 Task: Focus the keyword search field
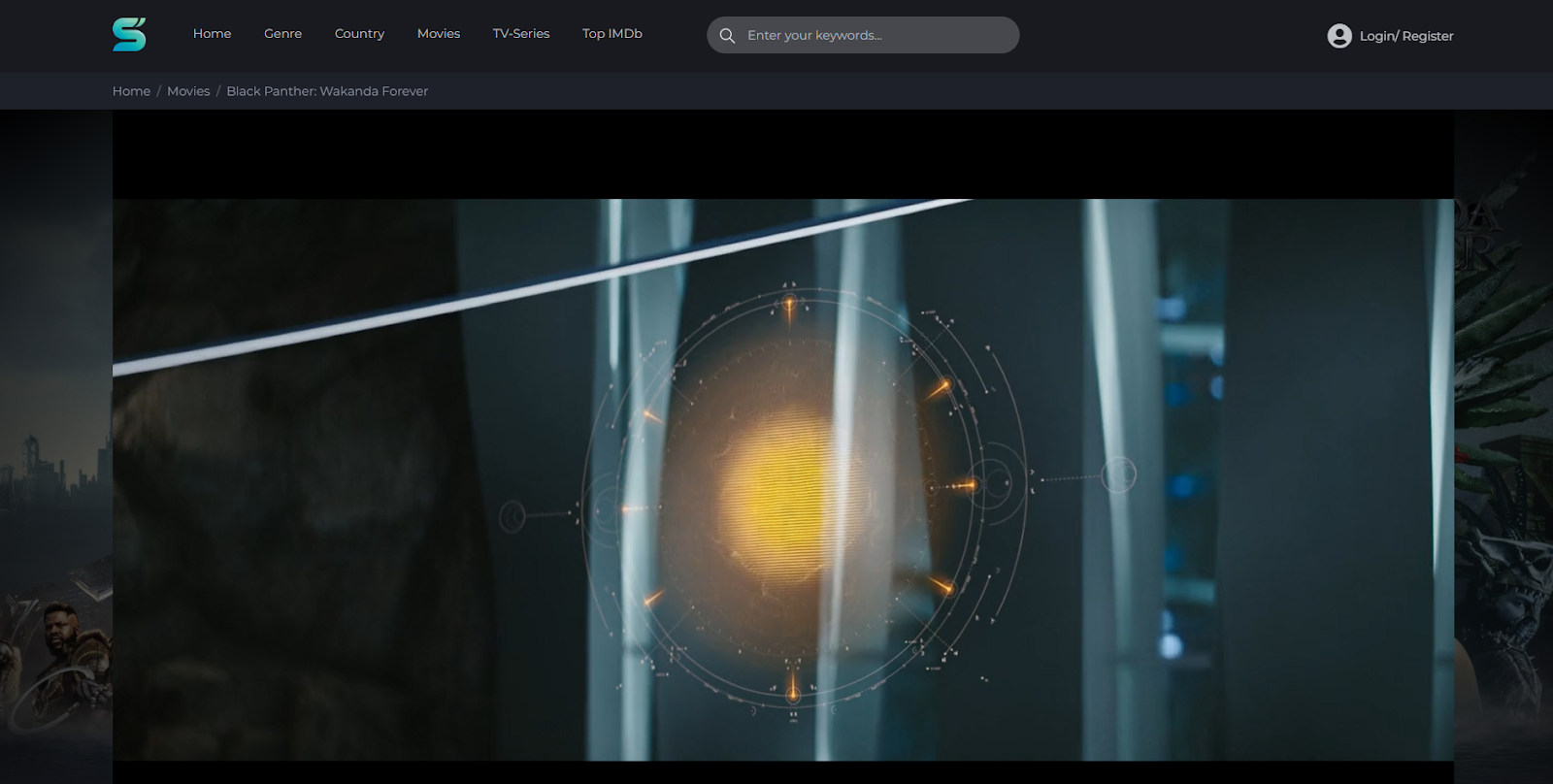863,35
